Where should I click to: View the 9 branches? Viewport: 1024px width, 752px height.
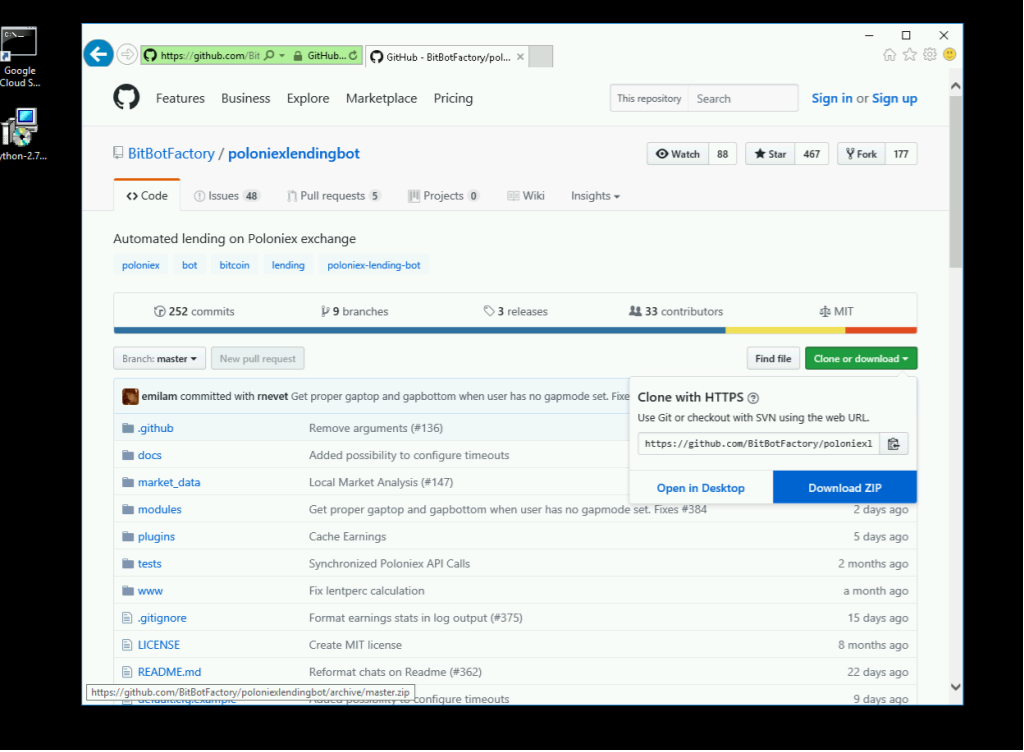point(355,311)
